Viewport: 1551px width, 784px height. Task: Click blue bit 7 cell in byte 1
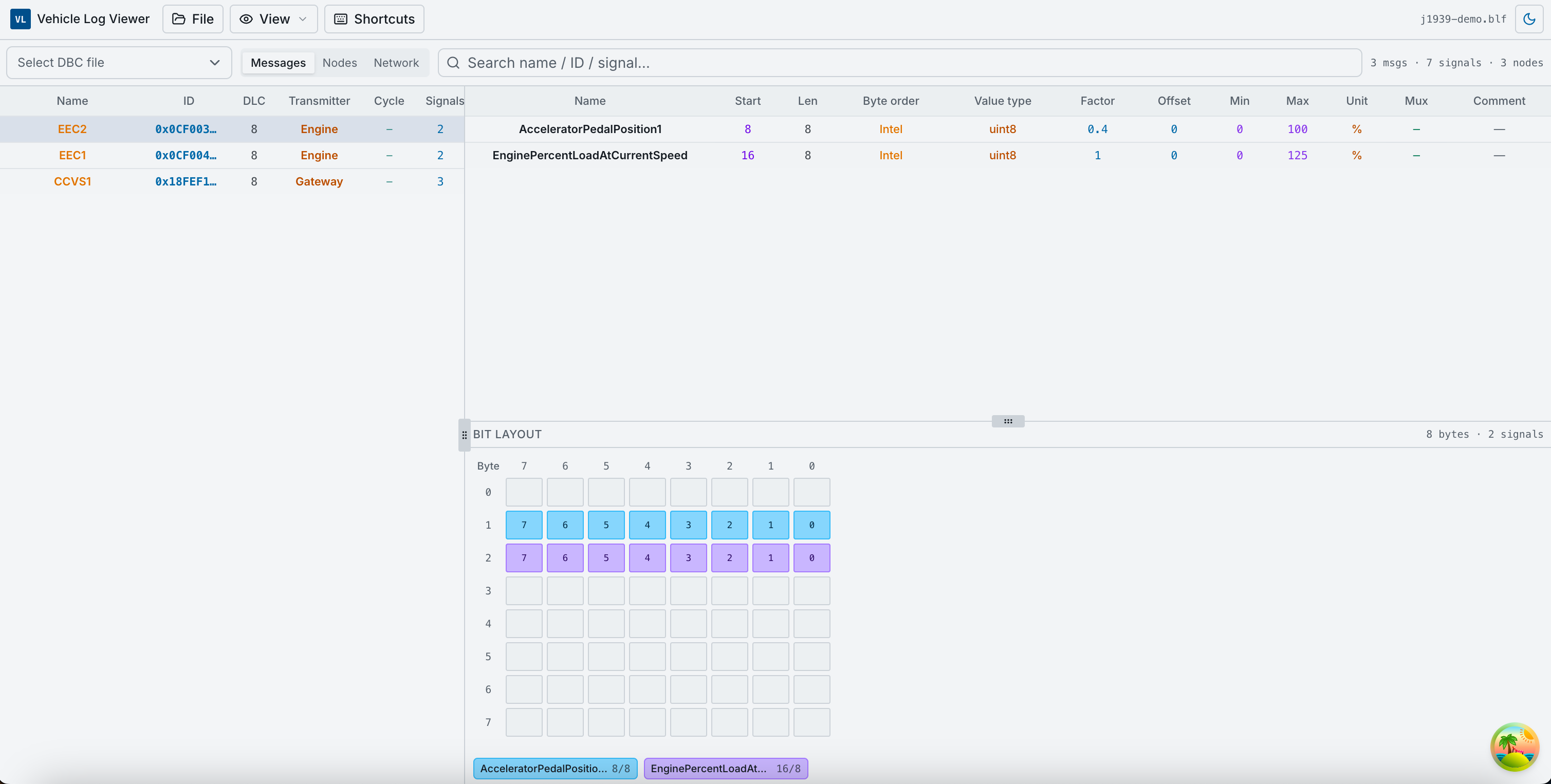pyautogui.click(x=524, y=525)
